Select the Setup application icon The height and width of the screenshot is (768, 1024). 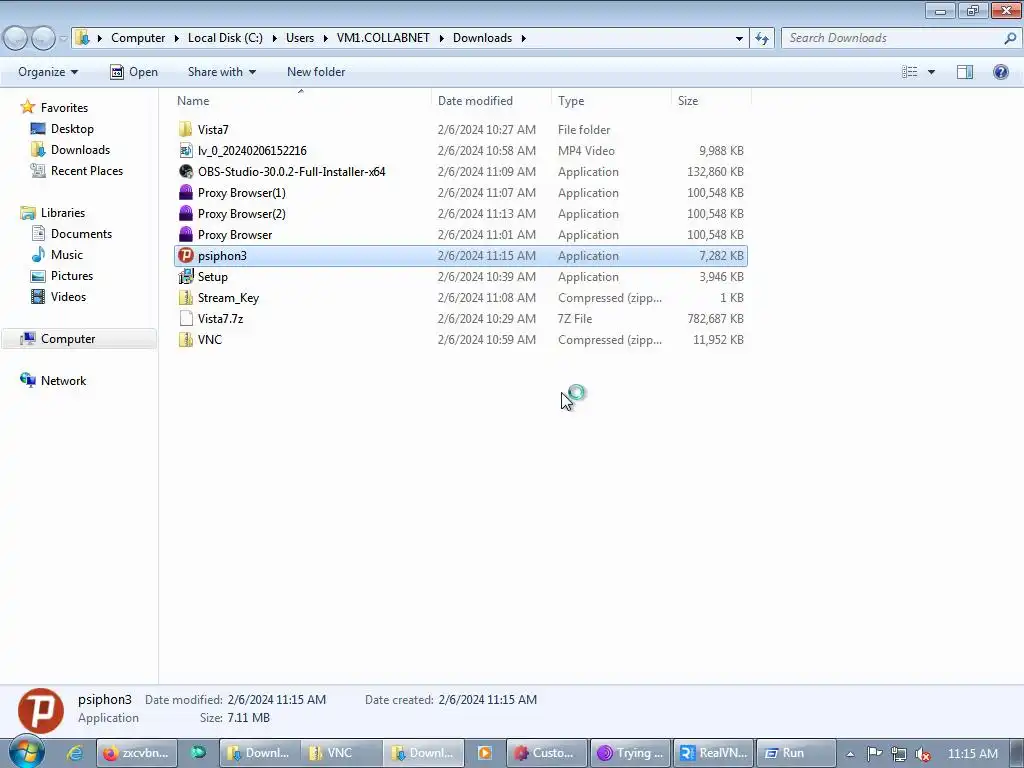pos(185,276)
